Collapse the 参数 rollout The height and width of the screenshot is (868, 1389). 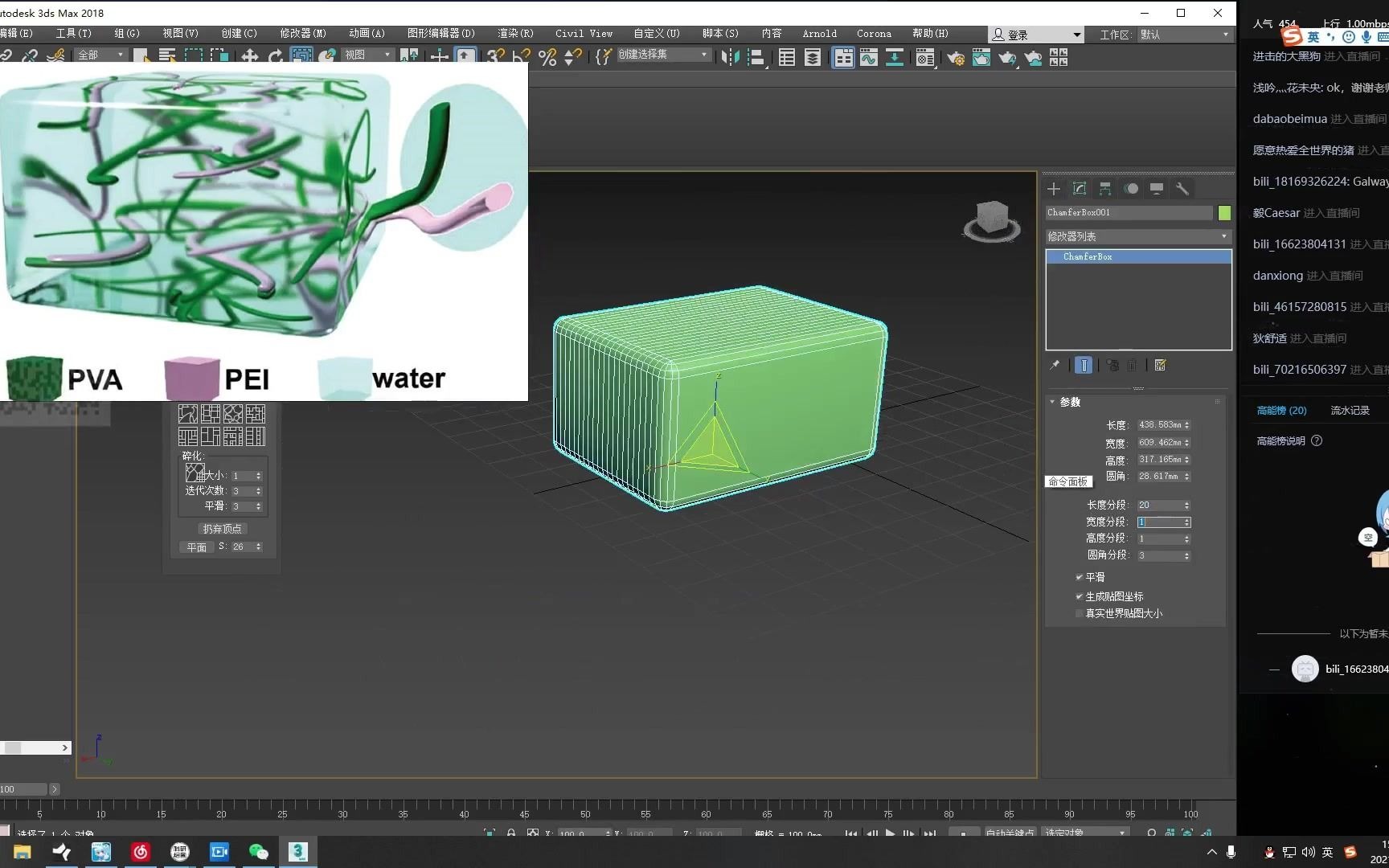pyautogui.click(x=1069, y=402)
